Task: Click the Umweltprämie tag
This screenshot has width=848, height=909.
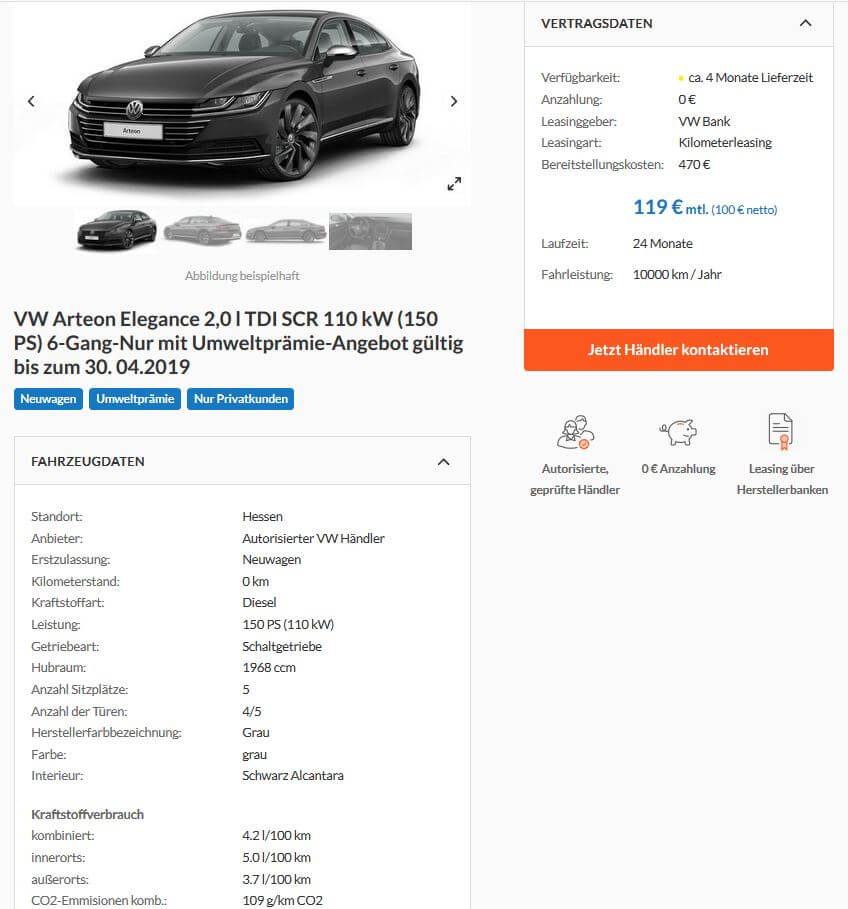Action: coord(135,399)
